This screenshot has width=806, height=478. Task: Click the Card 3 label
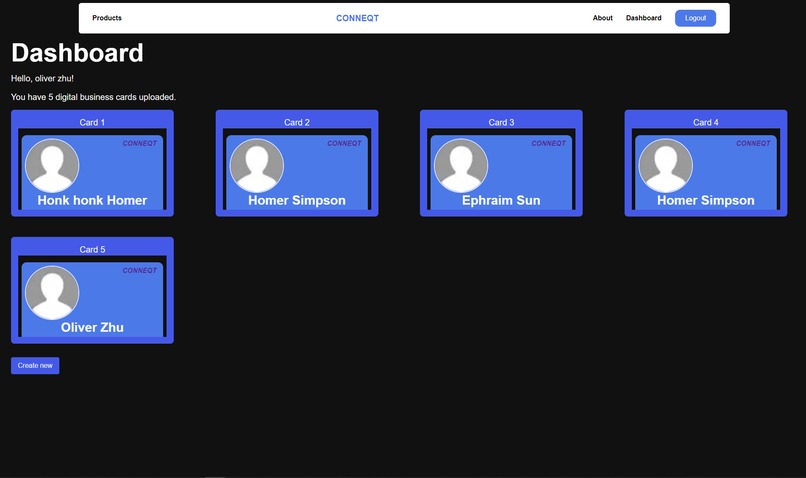pos(501,122)
